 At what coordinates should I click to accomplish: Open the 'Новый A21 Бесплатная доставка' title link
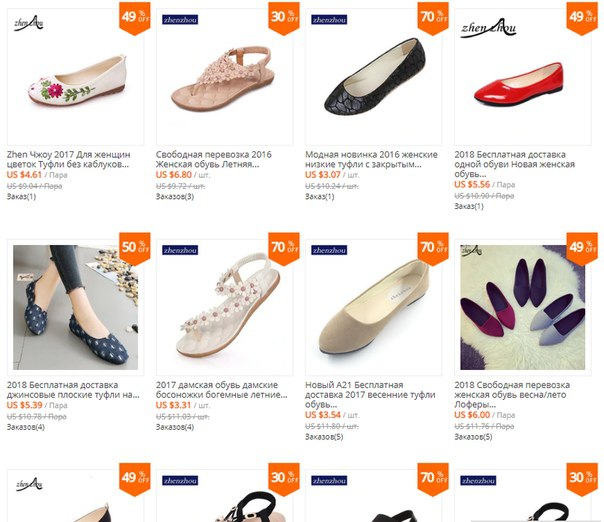pos(370,394)
